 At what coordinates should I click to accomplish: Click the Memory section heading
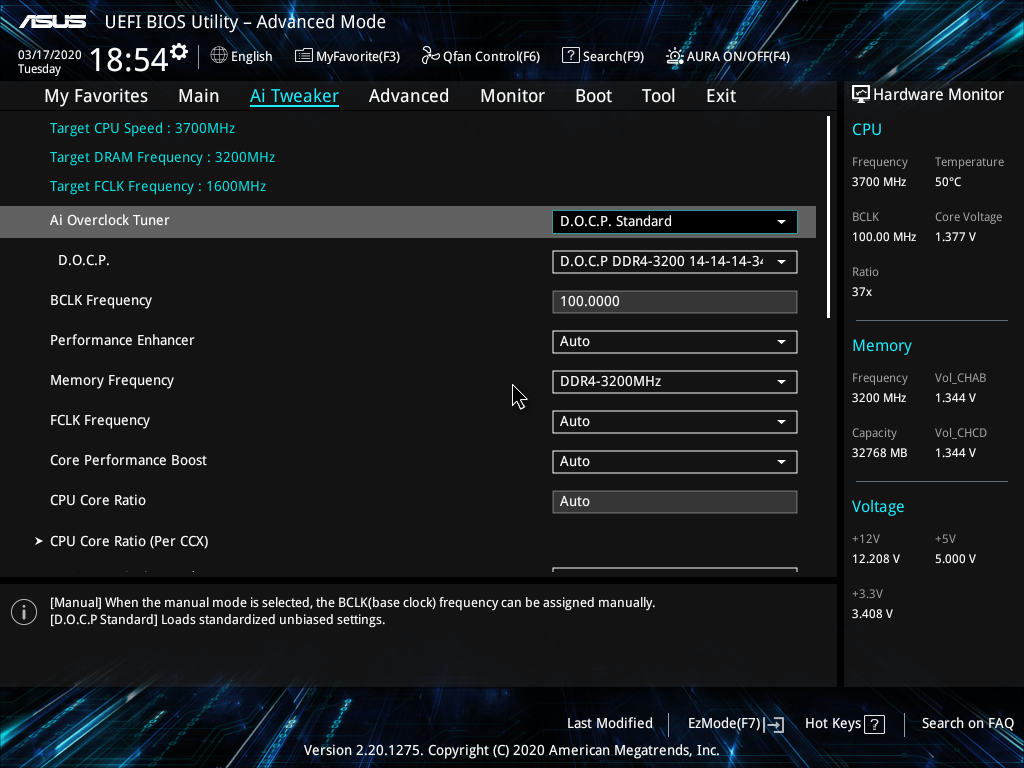click(882, 345)
